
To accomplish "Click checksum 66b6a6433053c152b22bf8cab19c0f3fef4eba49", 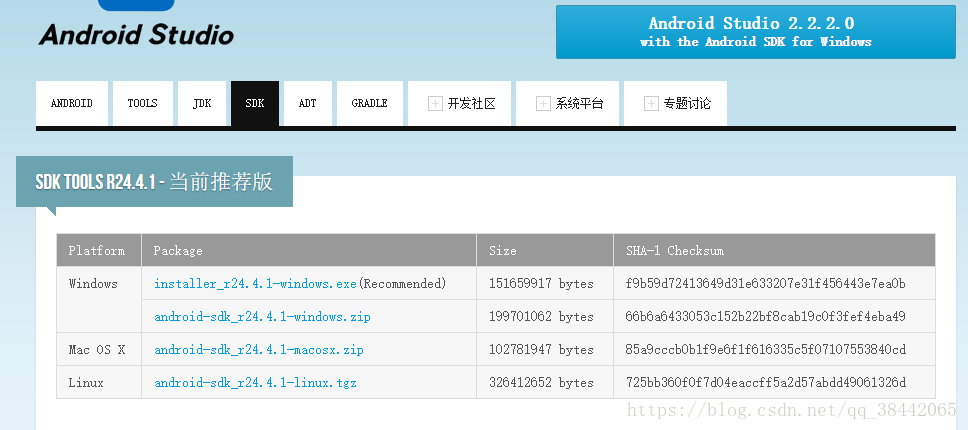I will [766, 317].
